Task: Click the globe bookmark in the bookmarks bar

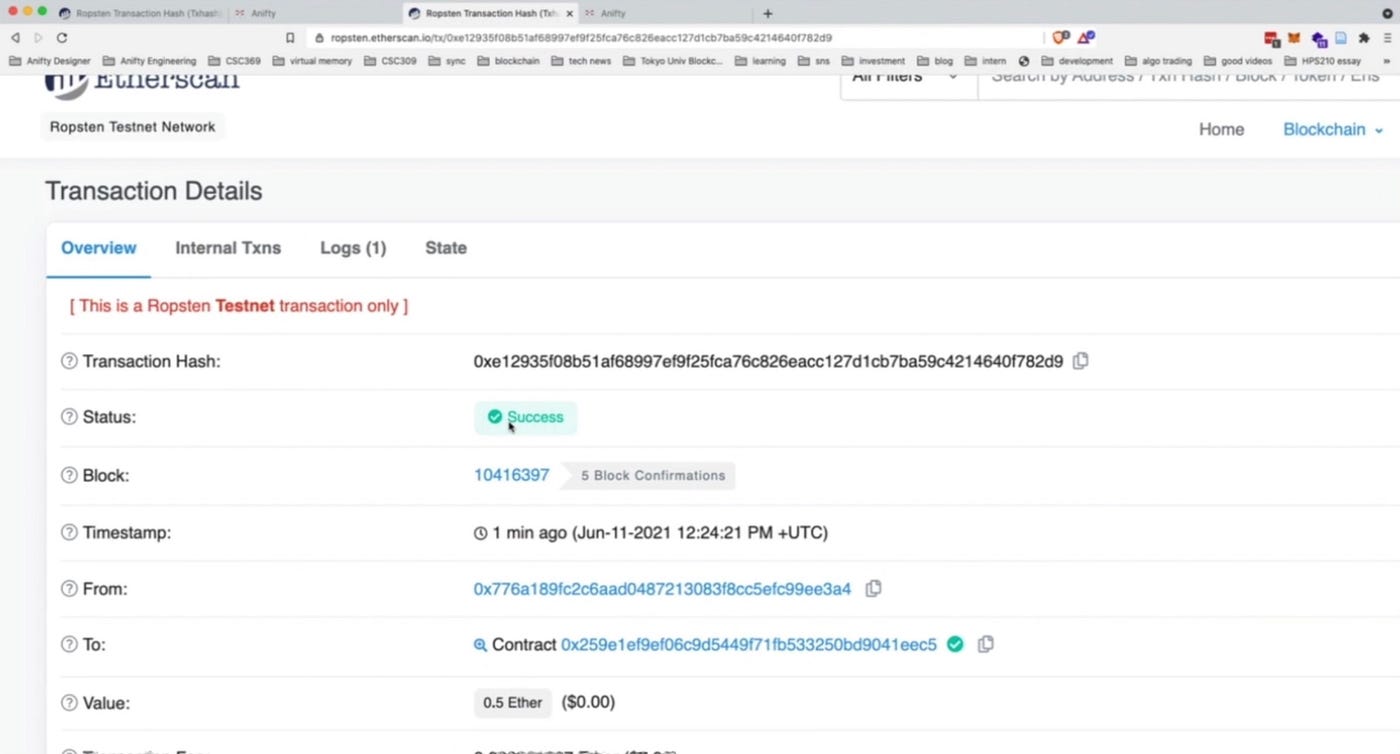Action: coord(1024,61)
